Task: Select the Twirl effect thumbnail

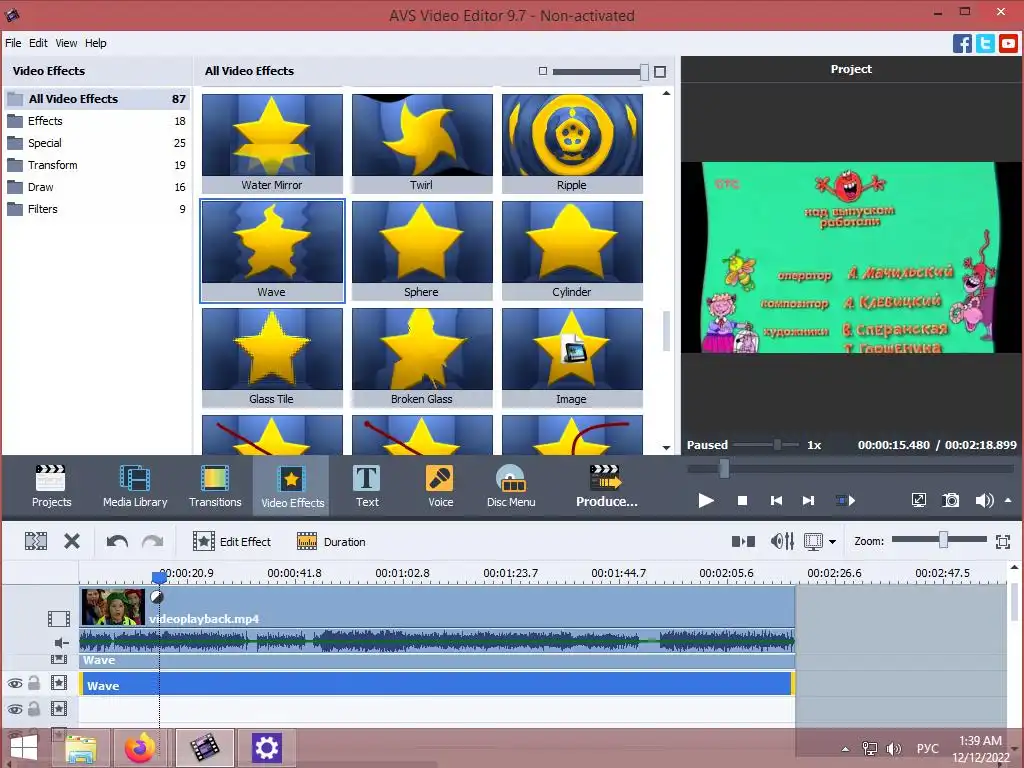Action: tap(422, 143)
